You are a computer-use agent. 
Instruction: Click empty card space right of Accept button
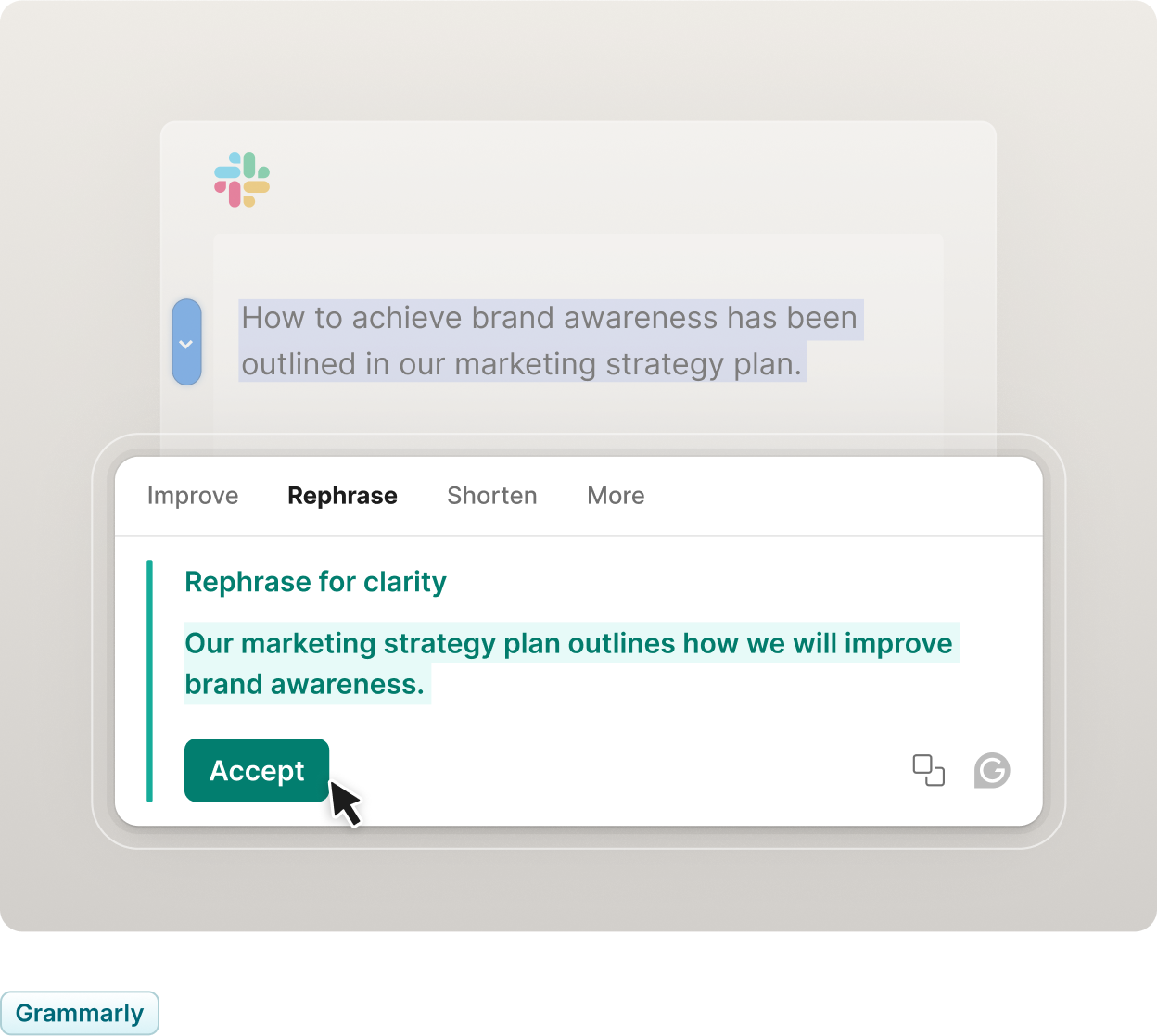(612, 770)
